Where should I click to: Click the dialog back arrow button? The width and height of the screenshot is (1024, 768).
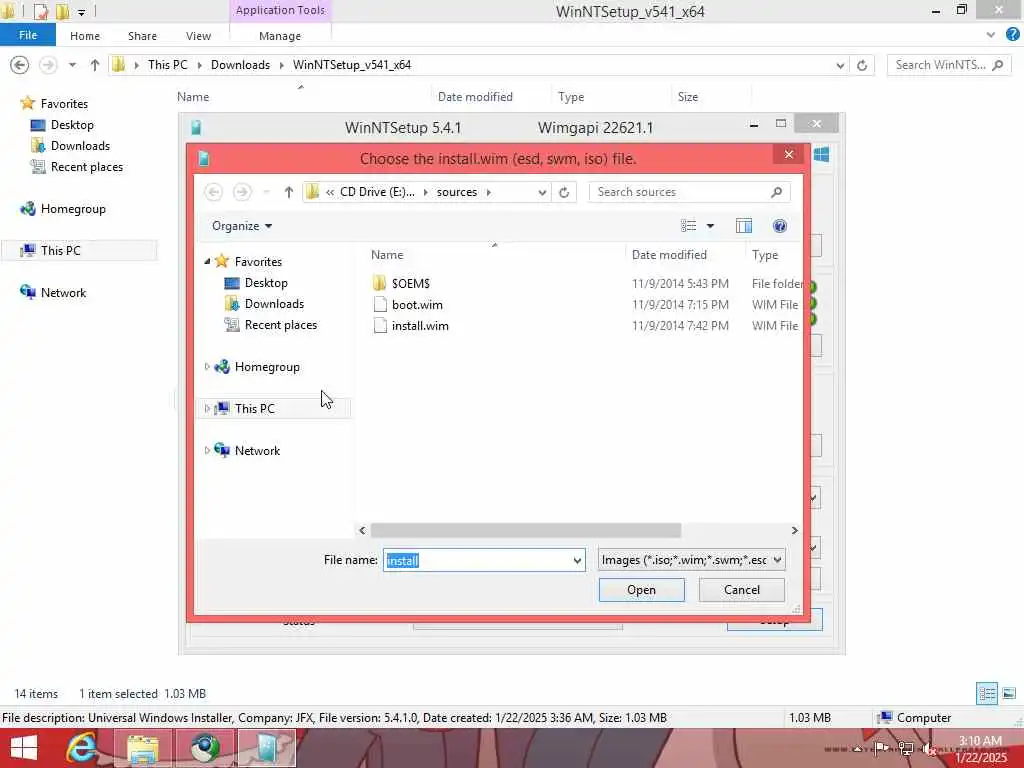(x=214, y=192)
